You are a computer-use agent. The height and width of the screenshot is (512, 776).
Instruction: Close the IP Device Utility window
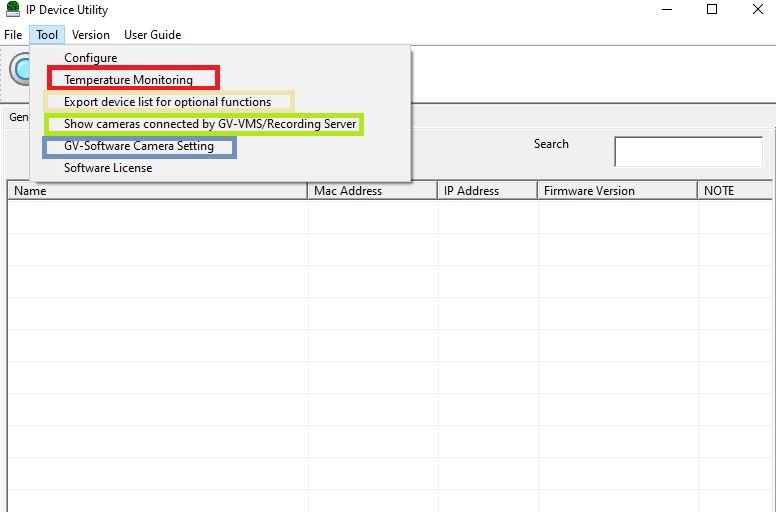pos(758,9)
